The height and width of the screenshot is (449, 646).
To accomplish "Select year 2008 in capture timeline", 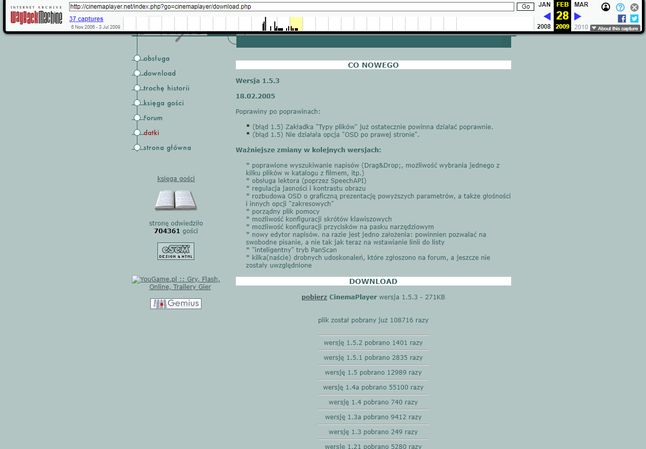I will pos(544,26).
